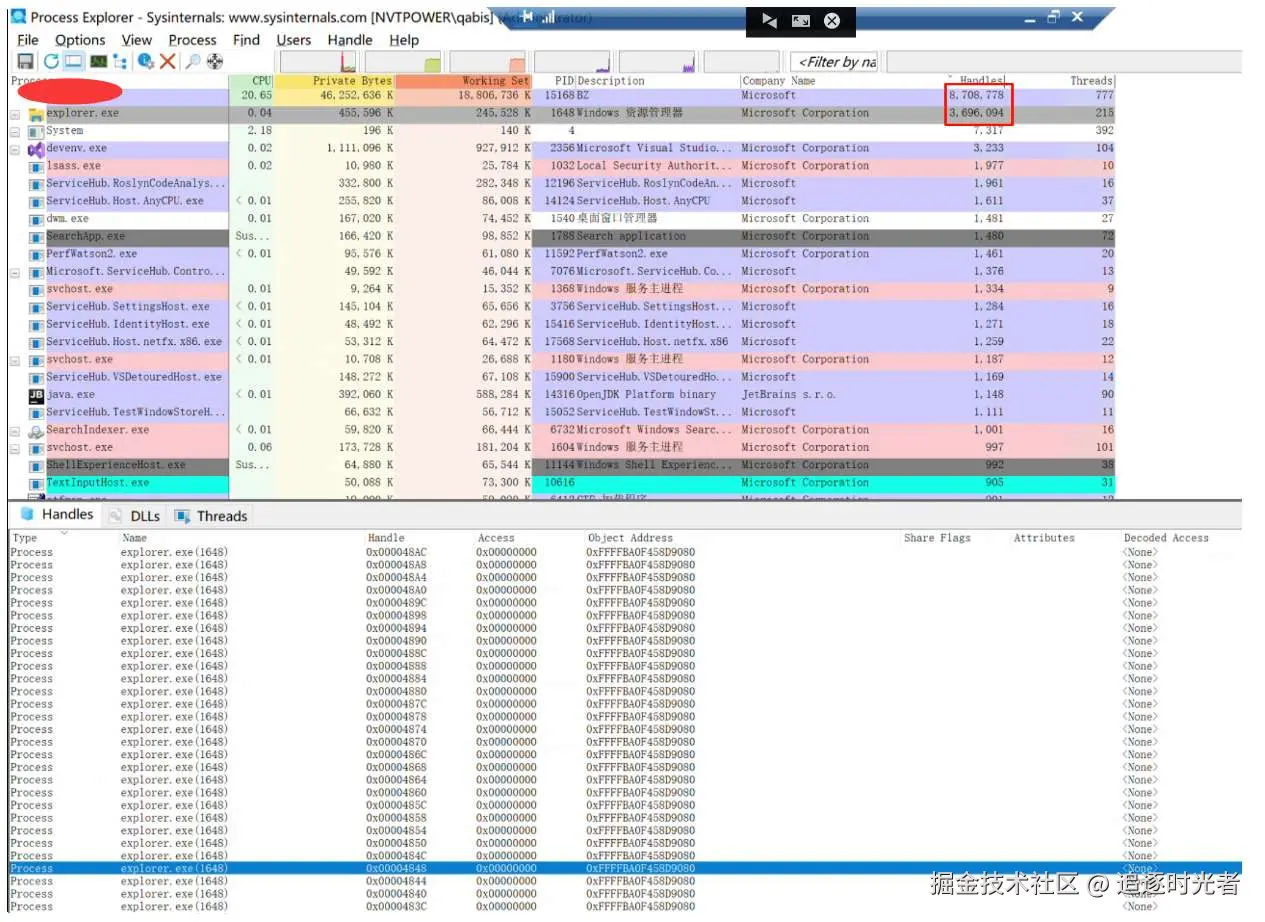This screenshot has height=922, width=1265.
Task: Open the Find menu
Action: 246,40
